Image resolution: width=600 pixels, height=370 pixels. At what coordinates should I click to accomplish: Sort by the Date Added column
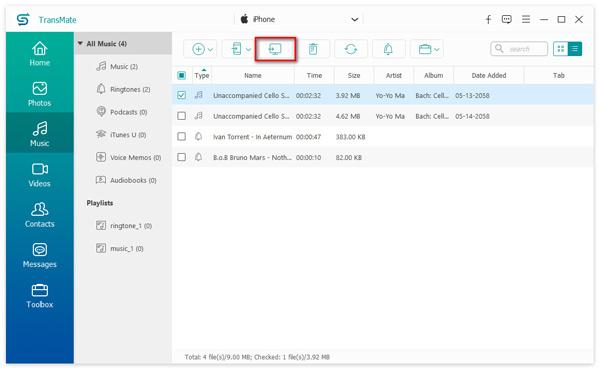pyautogui.click(x=489, y=75)
